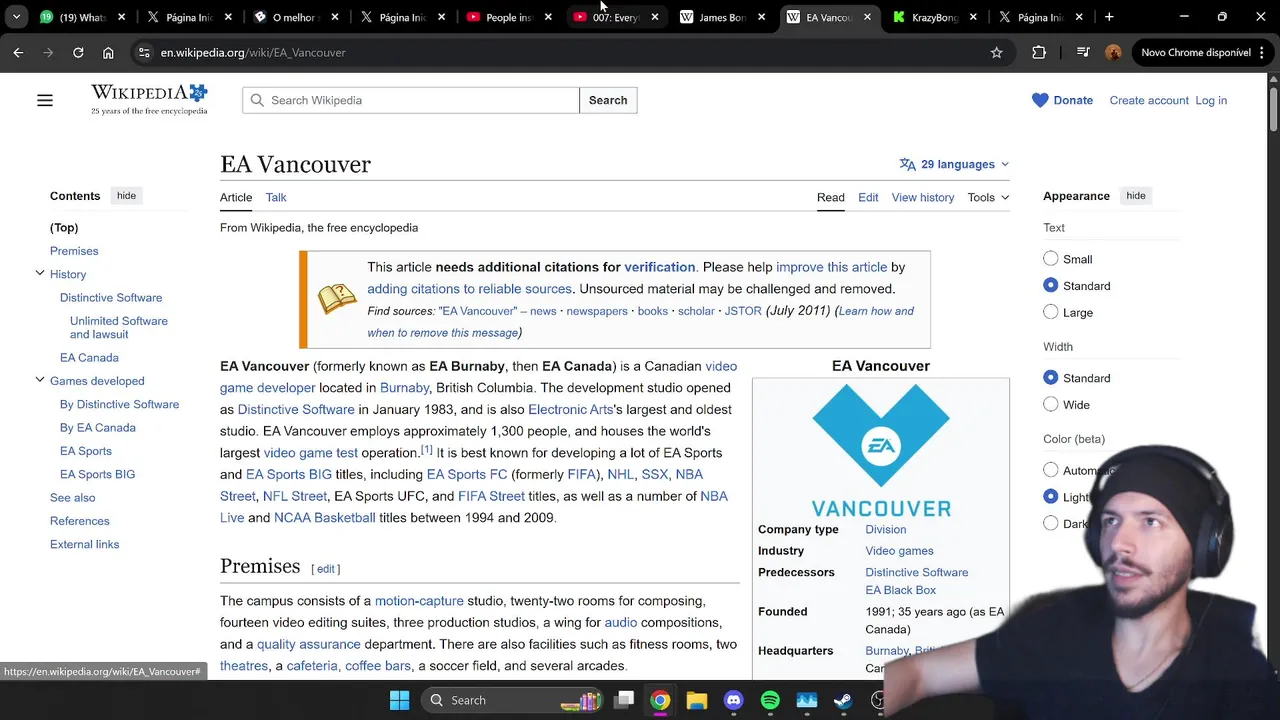Click the Log in link
Screen dimensions: 1280x720
pos(1211,100)
